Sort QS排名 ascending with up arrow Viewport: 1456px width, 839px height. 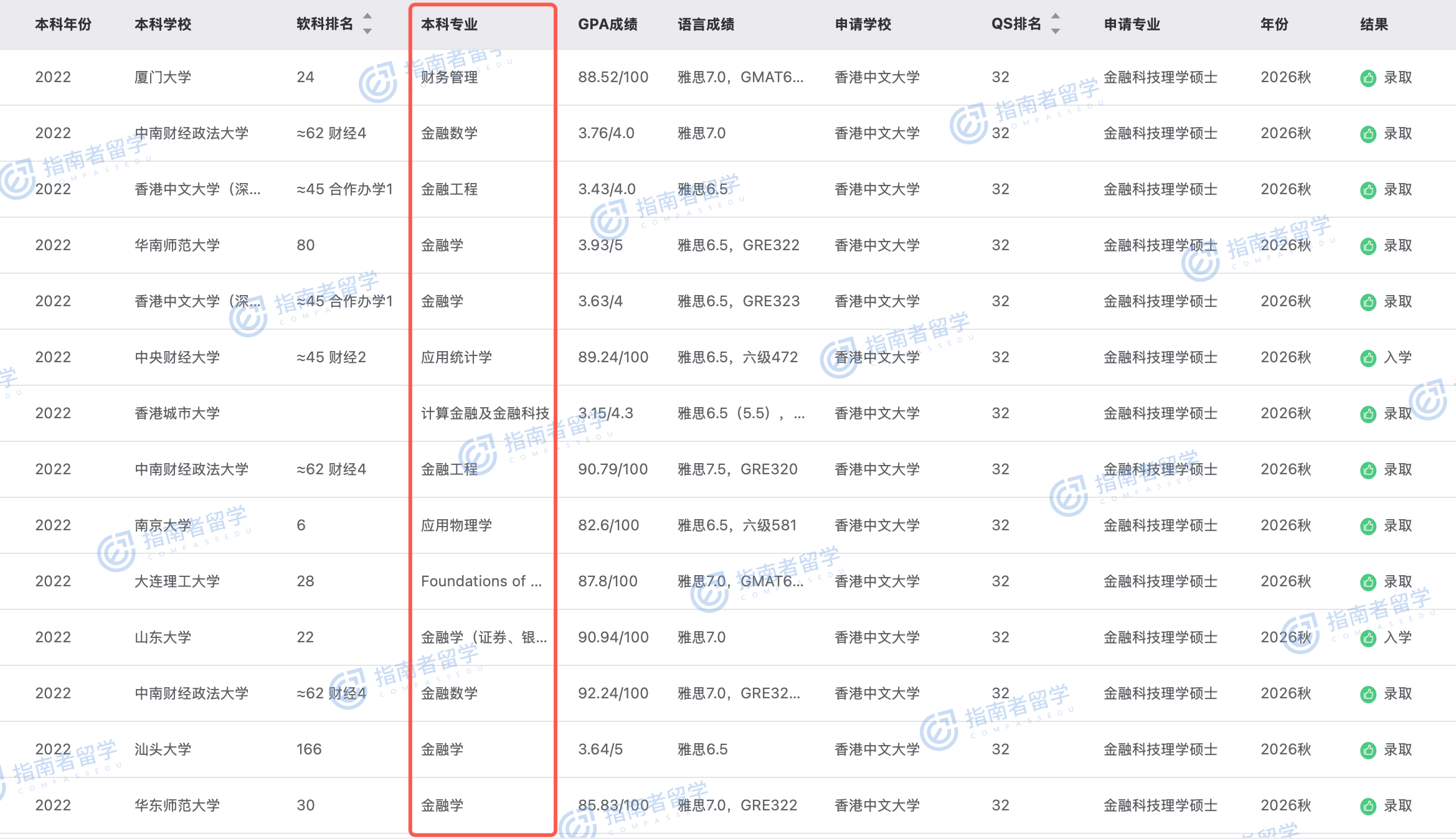point(1056,17)
